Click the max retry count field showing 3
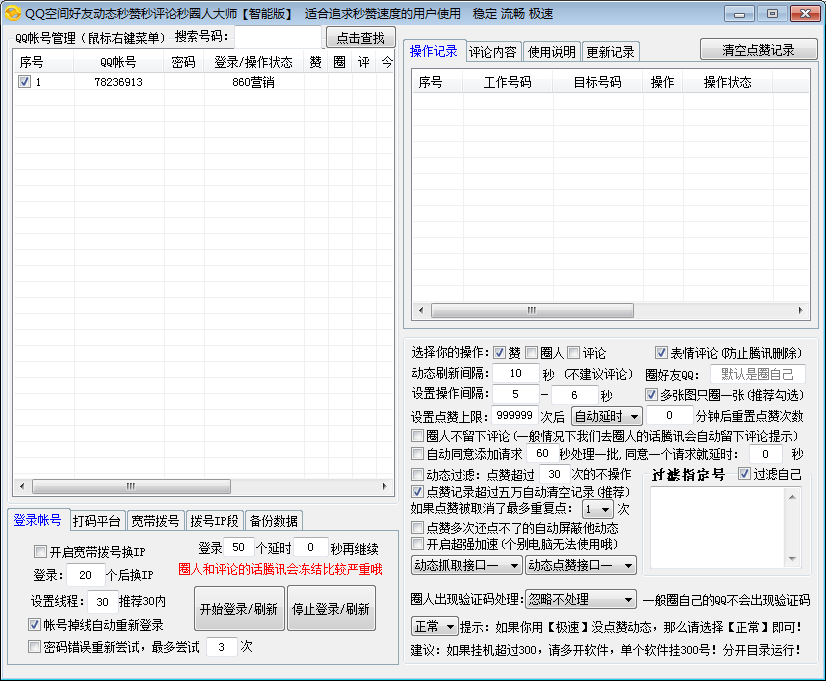 pos(221,647)
